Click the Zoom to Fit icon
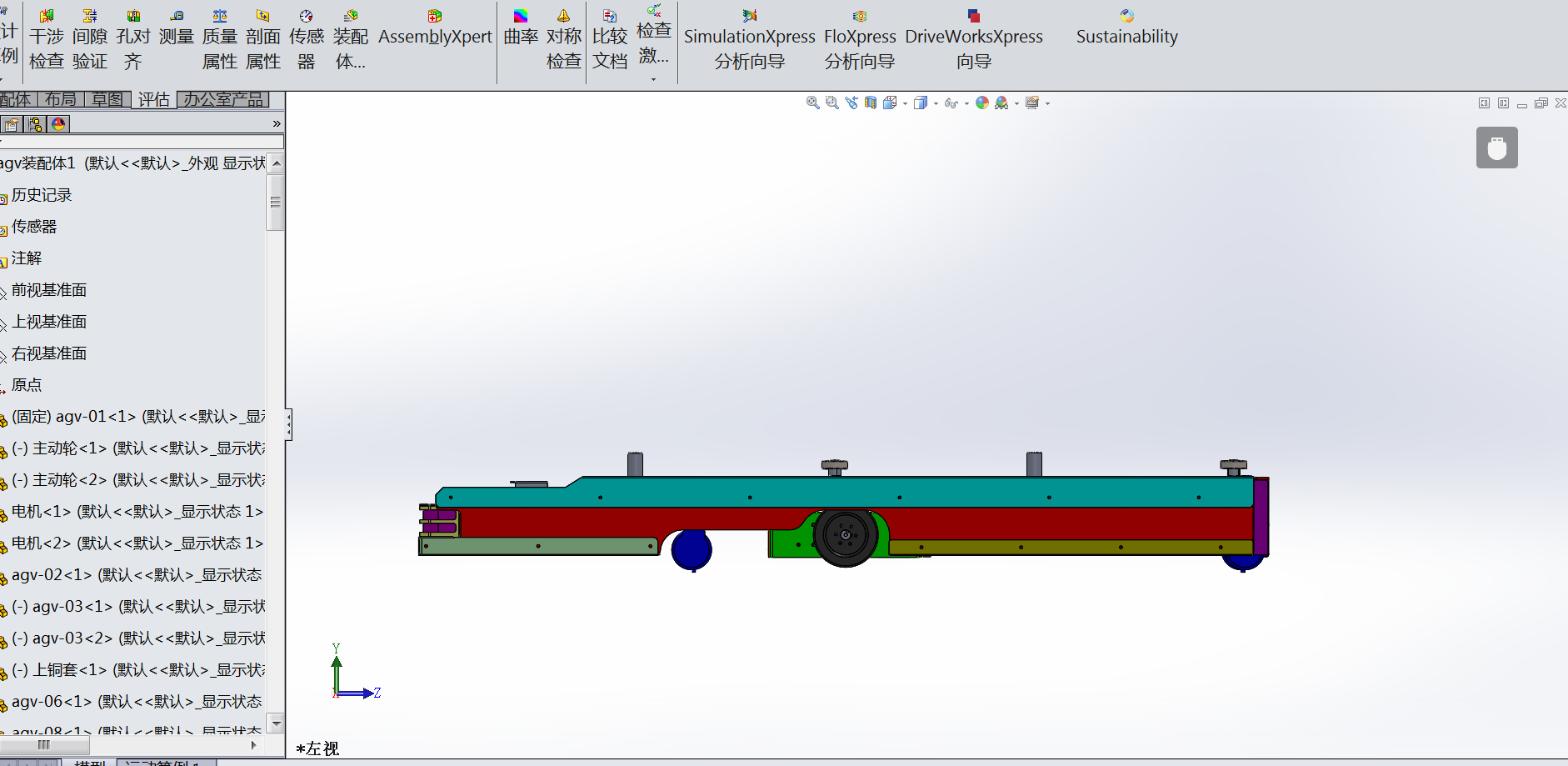The width and height of the screenshot is (1568, 766). coord(813,103)
